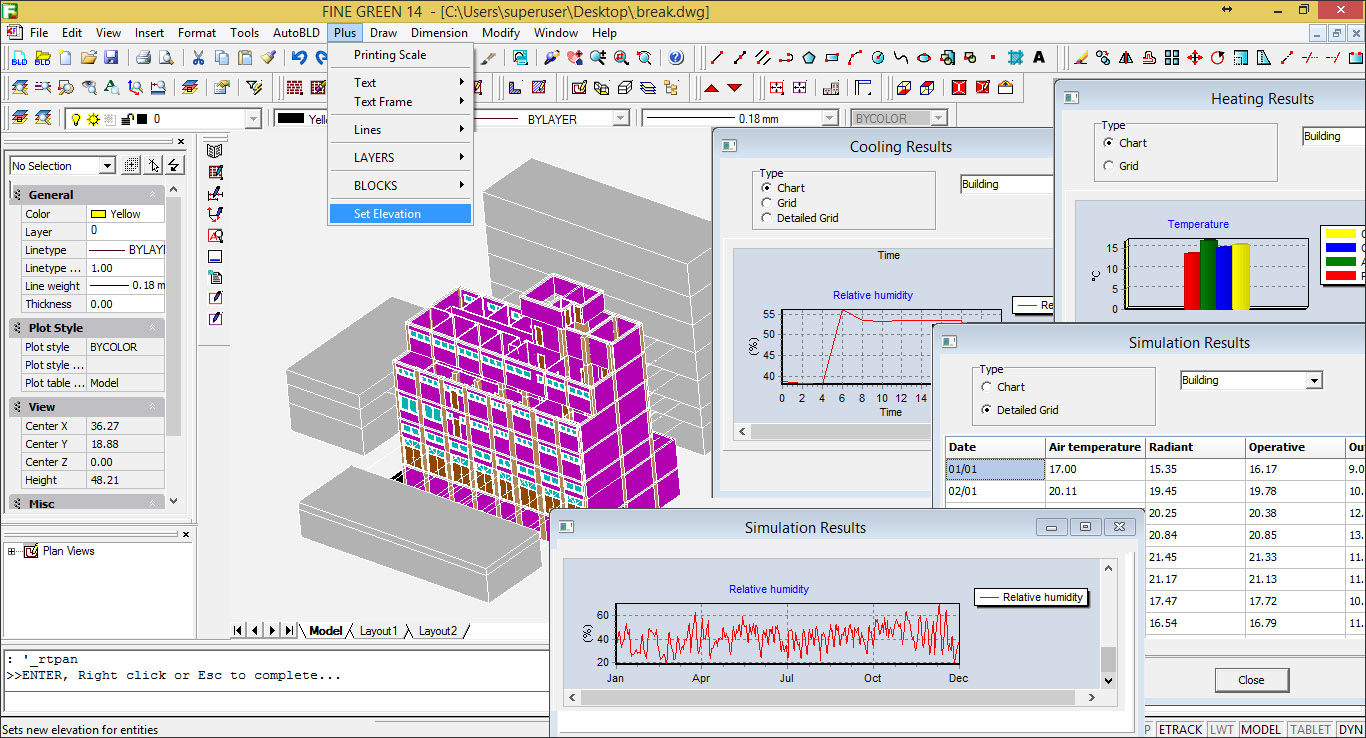Screen dimensions: 1366x738
Task: Select the Hatch tool icon
Action: pos(1014,57)
